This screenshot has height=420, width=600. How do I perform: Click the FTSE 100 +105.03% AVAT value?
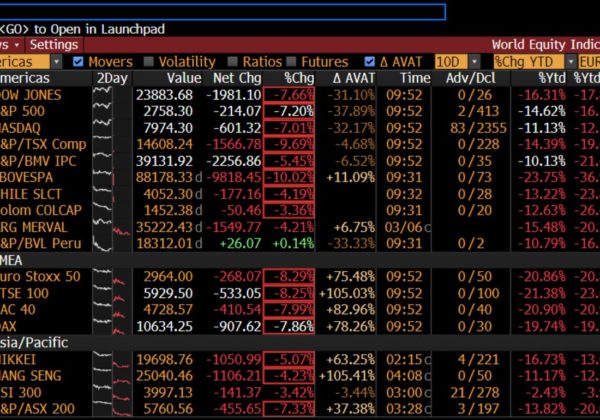(x=347, y=293)
